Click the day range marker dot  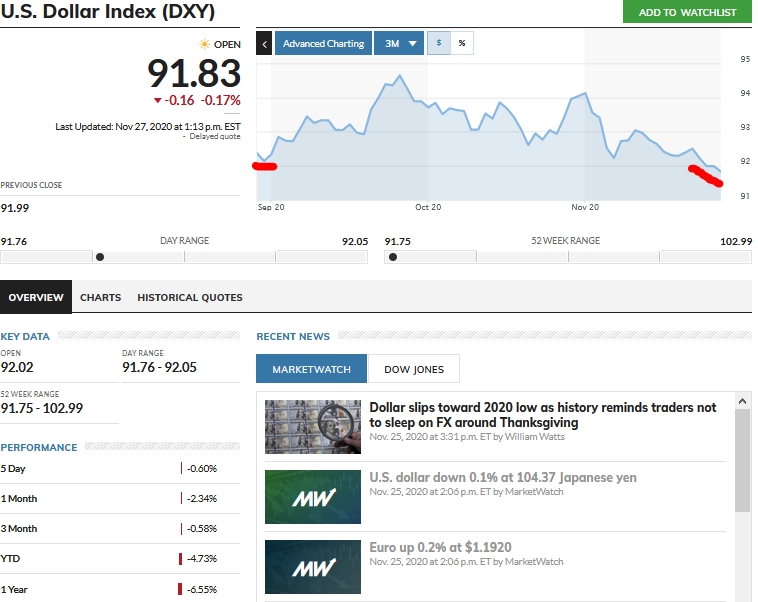[100, 257]
